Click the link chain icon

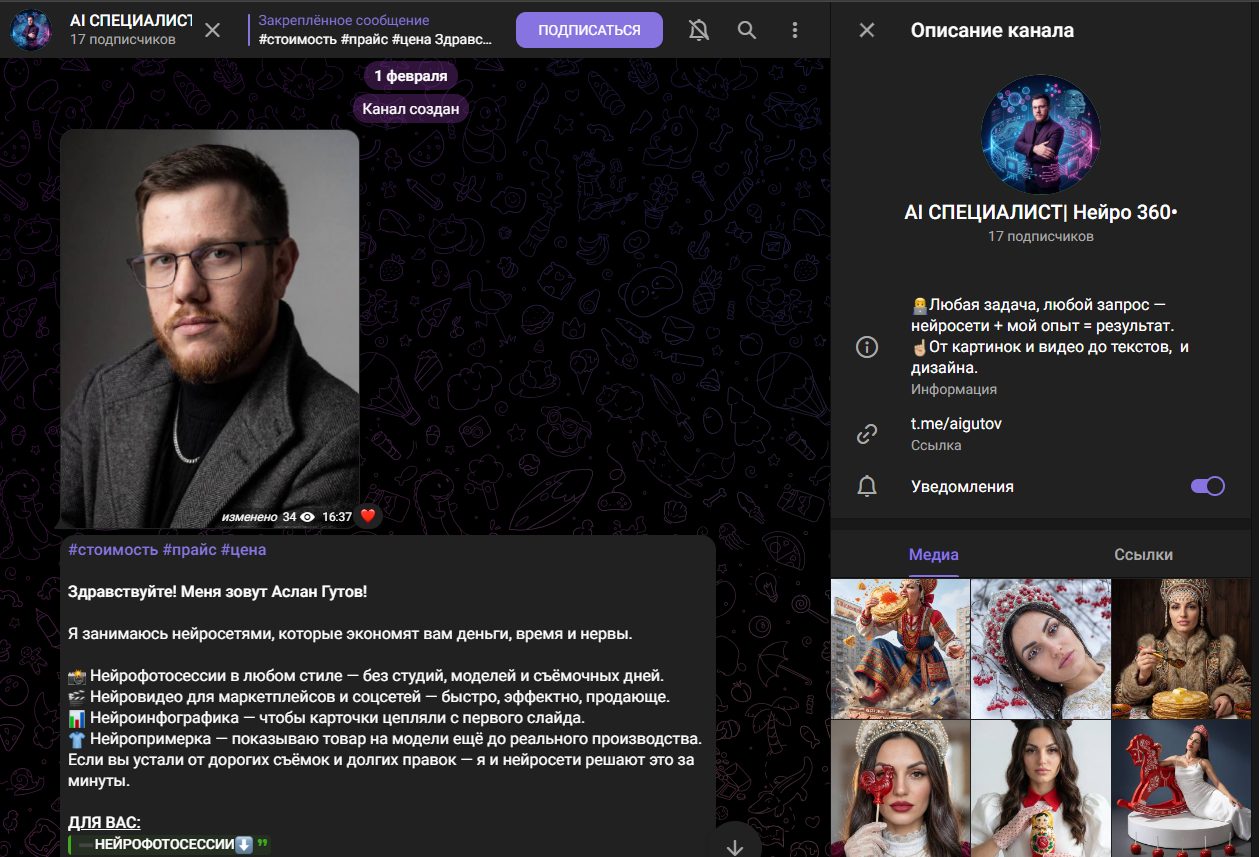(x=867, y=434)
